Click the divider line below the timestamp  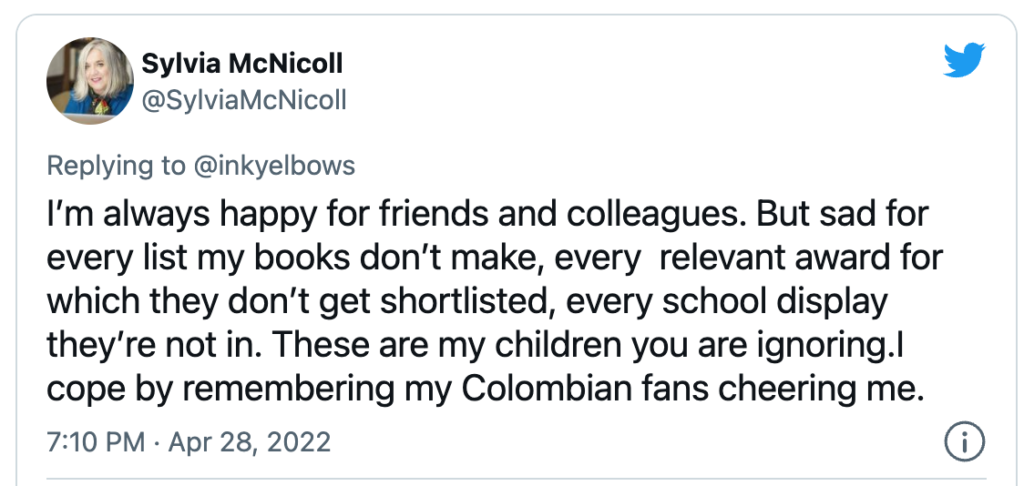(515, 479)
